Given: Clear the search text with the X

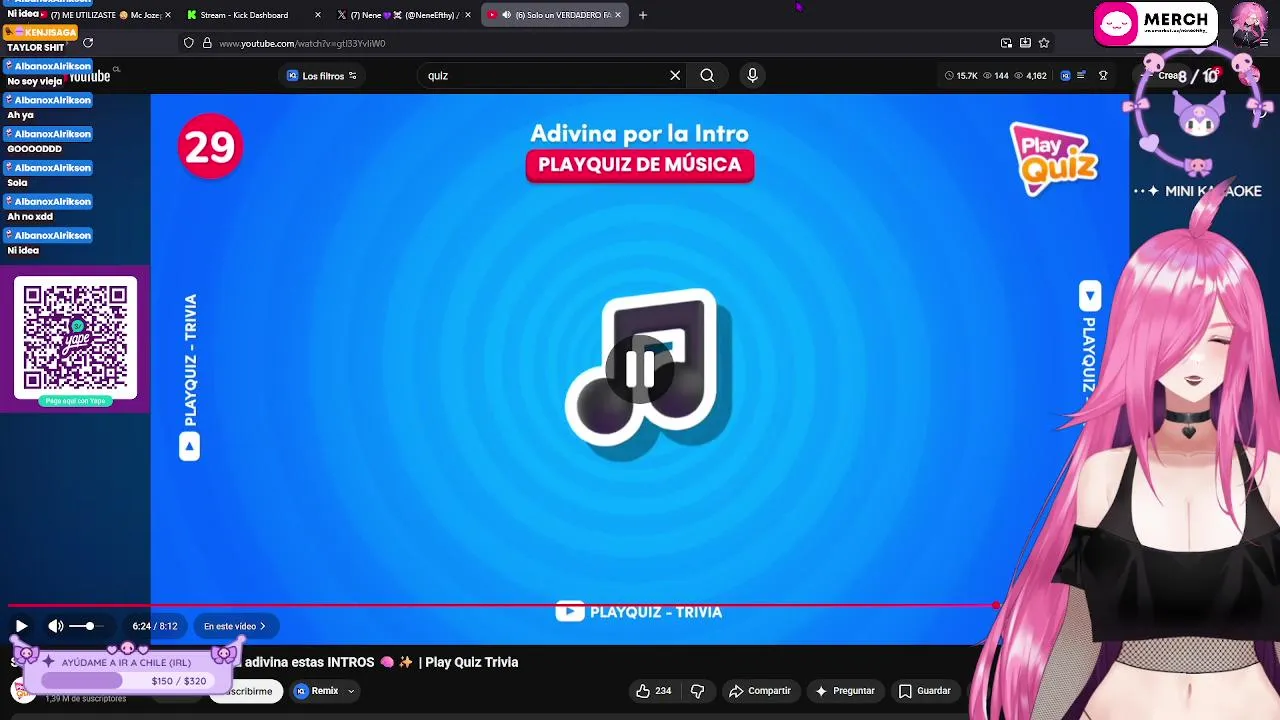Looking at the screenshot, I should (x=675, y=76).
